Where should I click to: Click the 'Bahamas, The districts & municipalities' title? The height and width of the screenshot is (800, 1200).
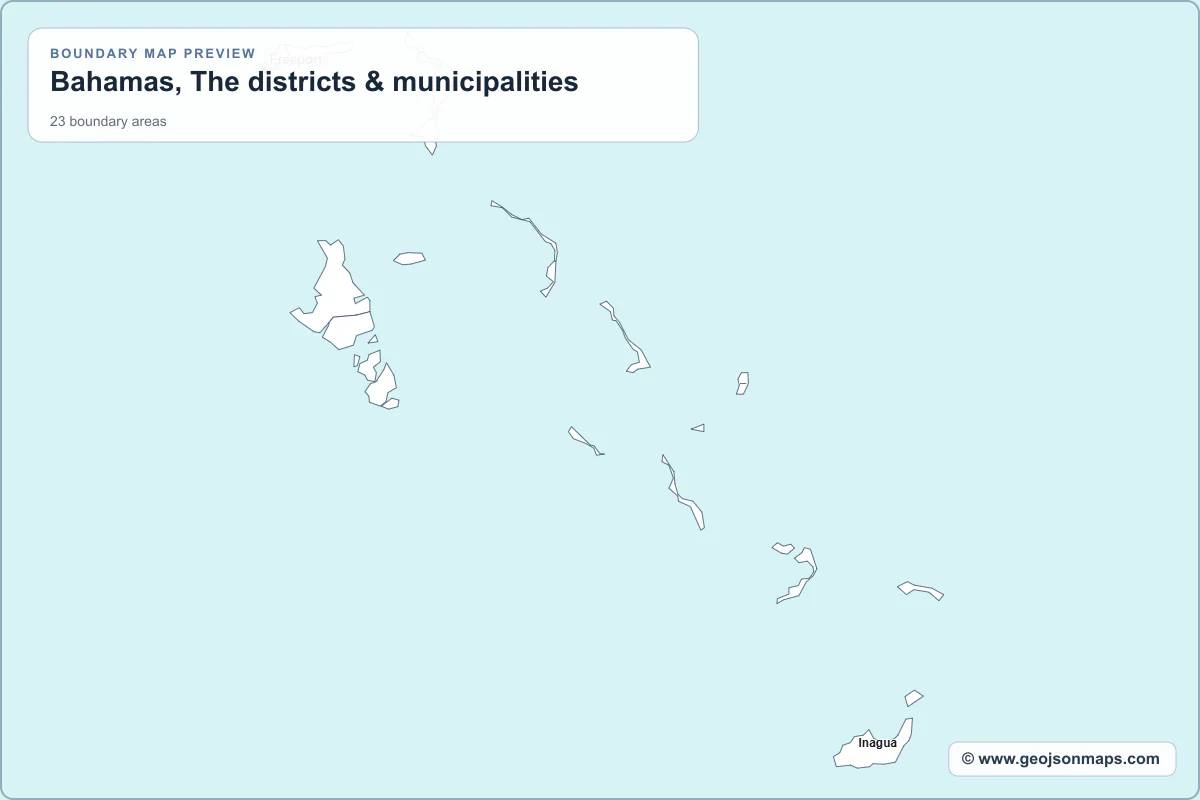click(314, 82)
